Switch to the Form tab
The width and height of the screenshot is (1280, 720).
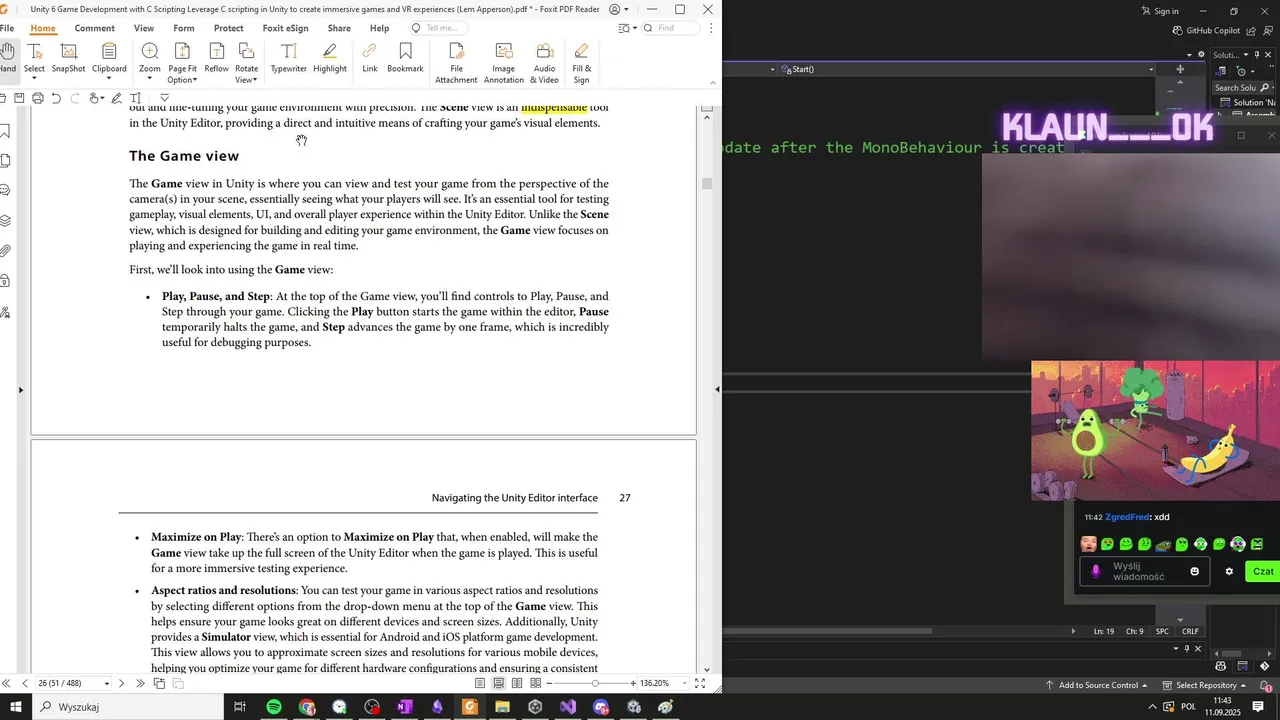tap(184, 28)
